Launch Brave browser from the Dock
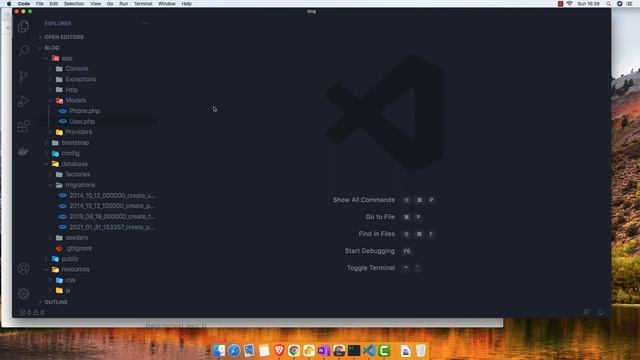This screenshot has height=360, width=640. coord(279,350)
